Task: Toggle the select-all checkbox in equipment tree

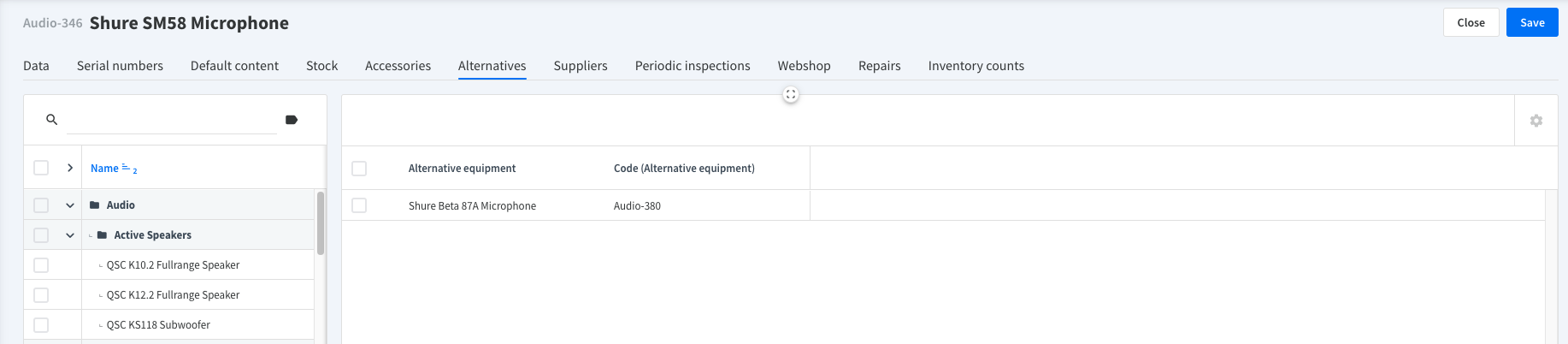Action: pos(41,168)
